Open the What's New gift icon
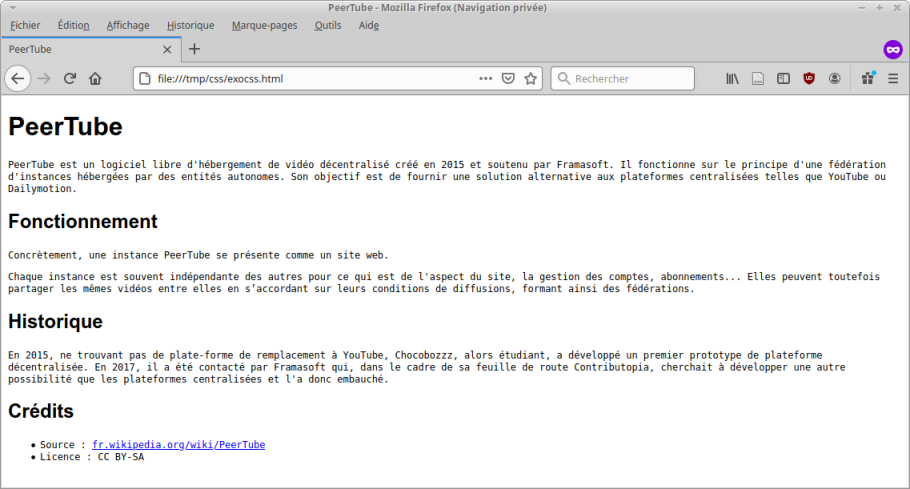The width and height of the screenshot is (910, 489). point(868,78)
